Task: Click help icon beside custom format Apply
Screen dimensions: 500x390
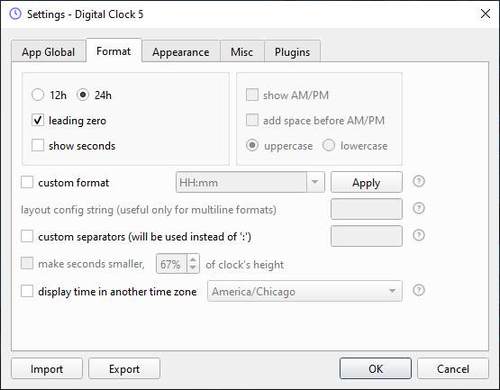Action: pos(419,181)
